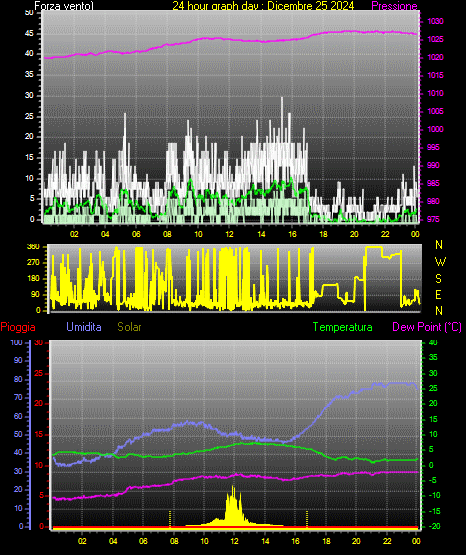The width and height of the screenshot is (466, 555).
Task: Click the red 15 rain axis value
Action: click(39, 434)
